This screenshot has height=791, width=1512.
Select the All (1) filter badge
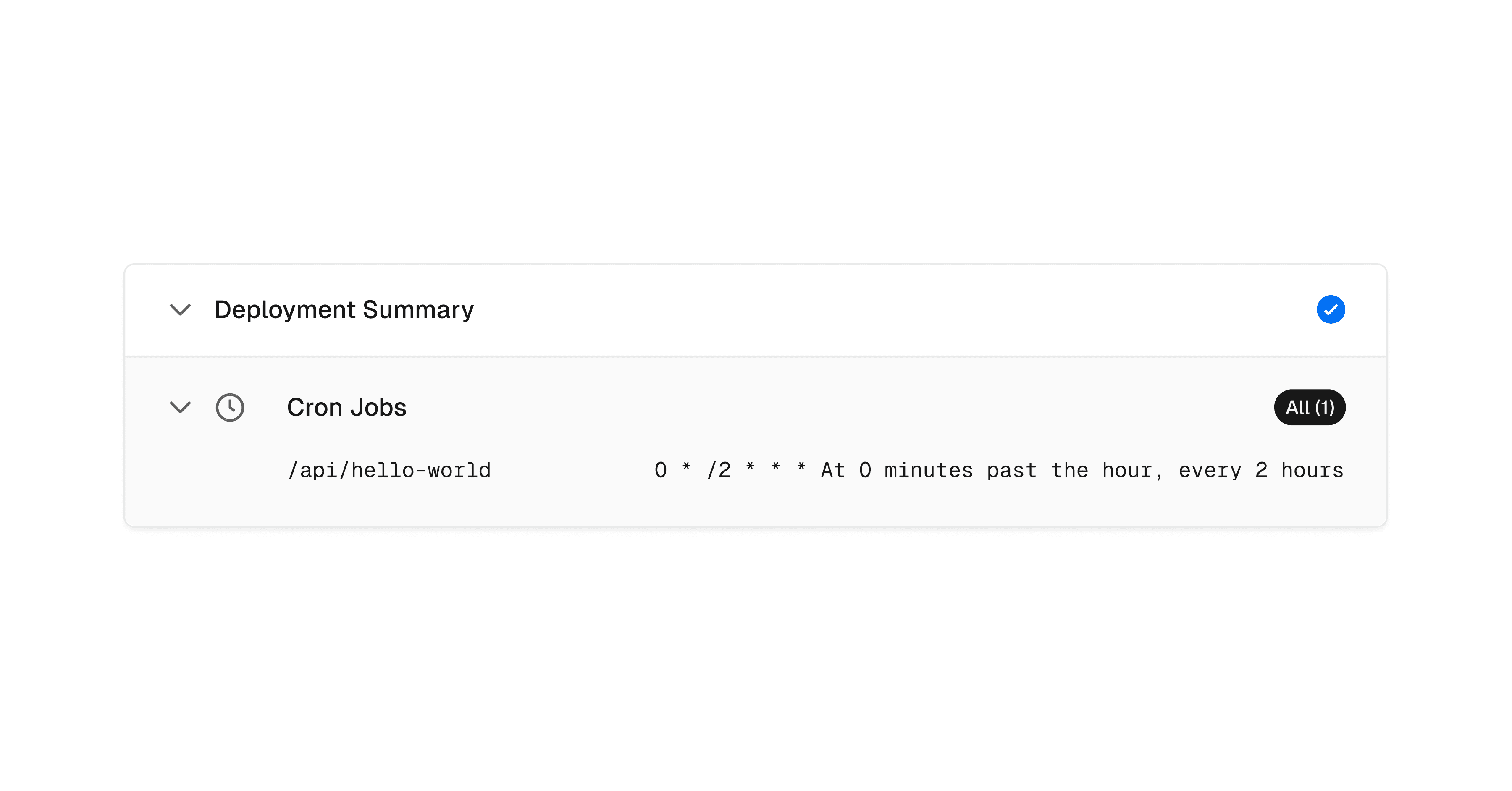click(x=1310, y=407)
